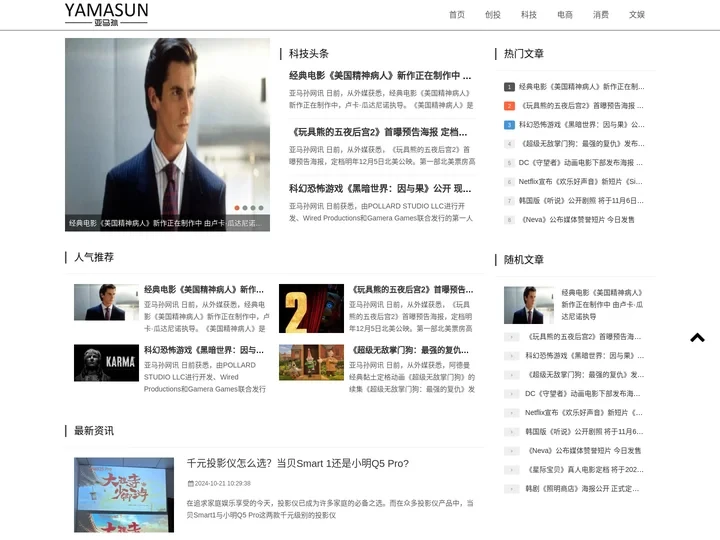Open random article 韩剧《照明商店》海报公开
720x540 pixels.
click(x=582, y=489)
